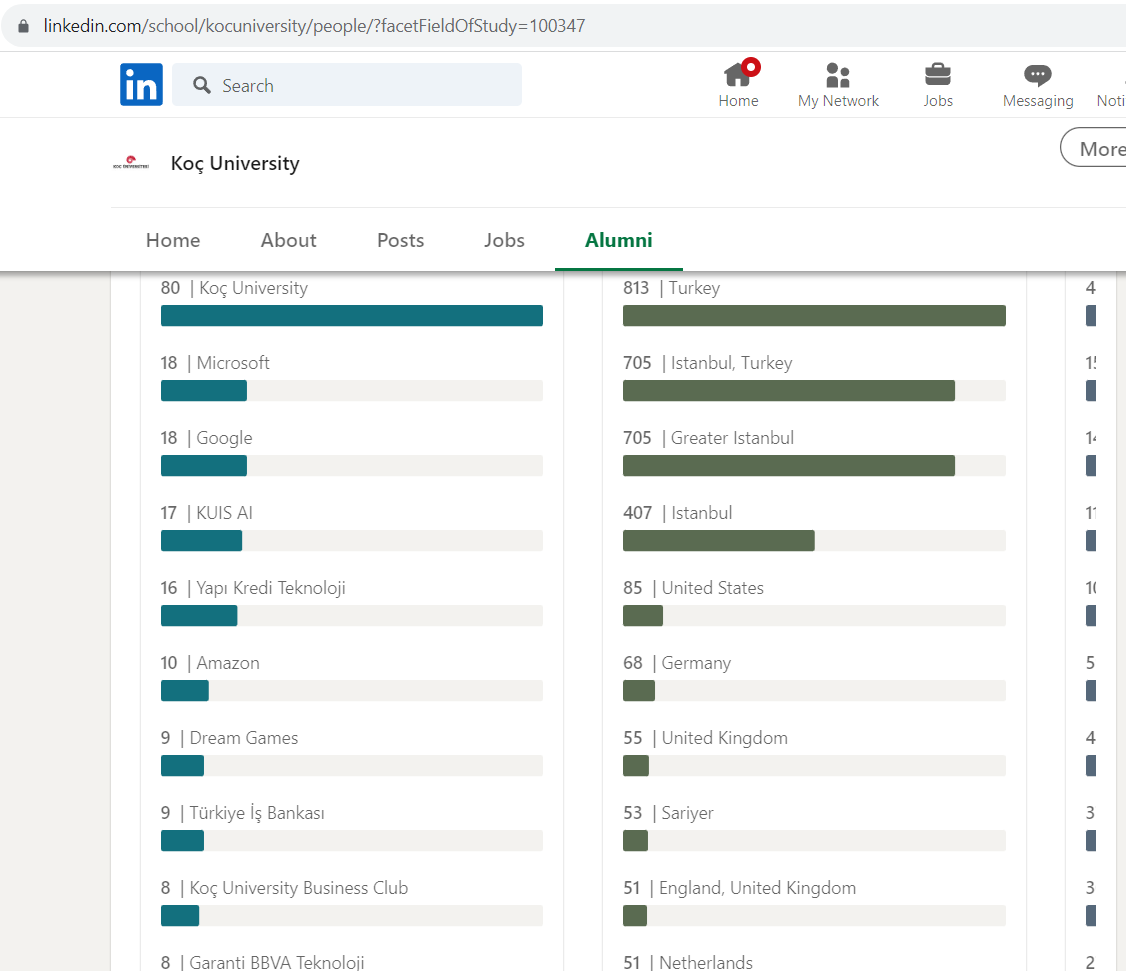Open the school page Home tab

point(173,240)
